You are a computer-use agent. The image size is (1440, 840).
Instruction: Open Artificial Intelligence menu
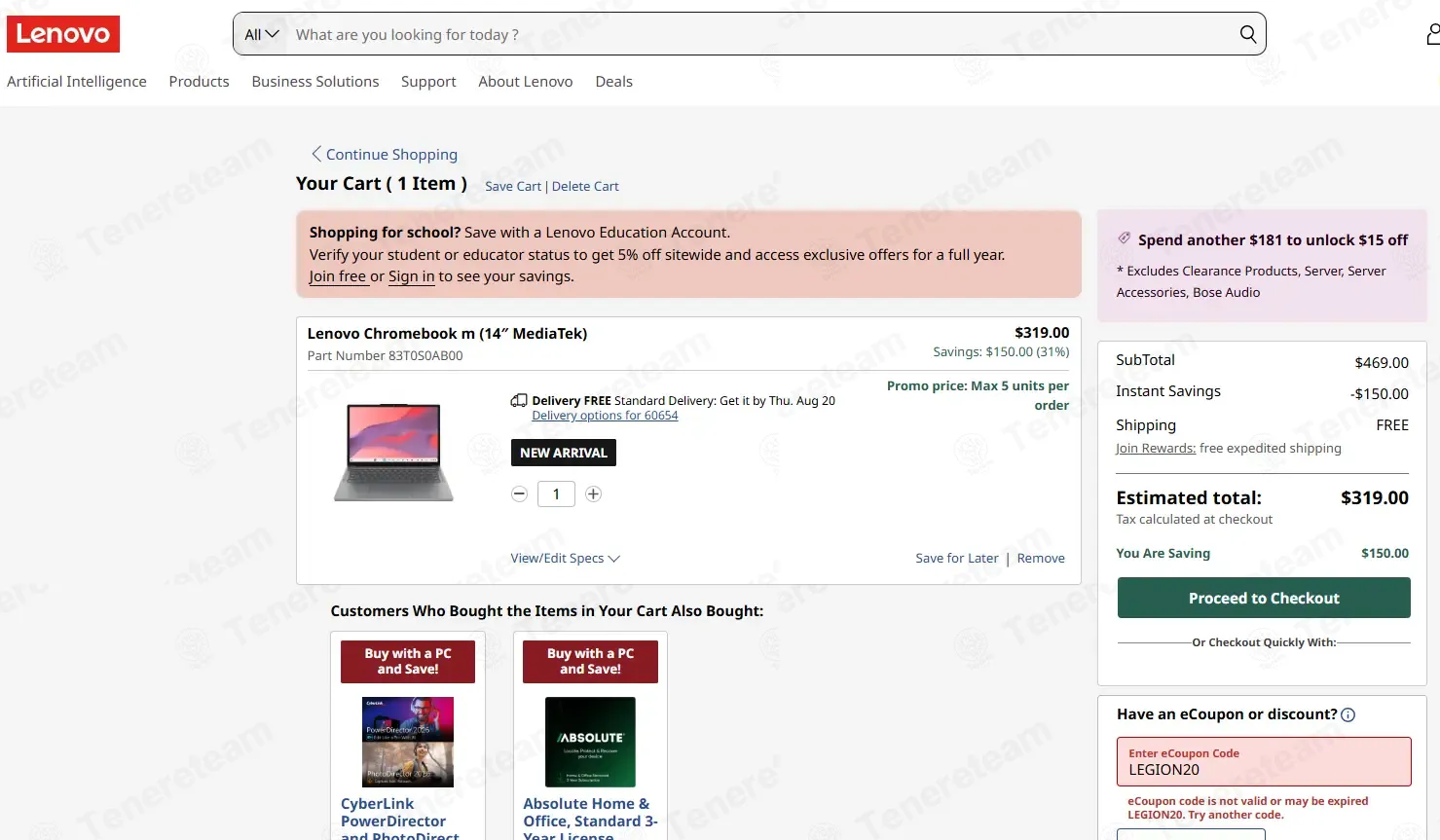click(x=77, y=82)
